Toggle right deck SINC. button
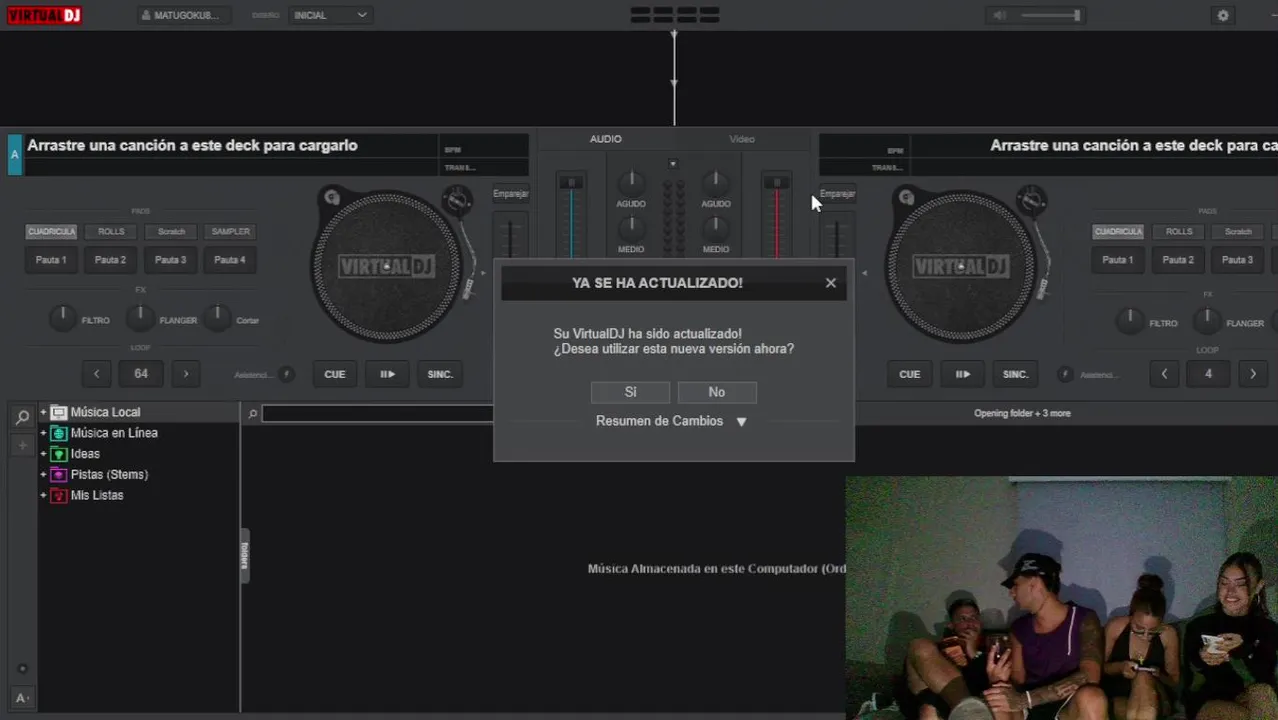This screenshot has width=1278, height=720. pyautogui.click(x=1015, y=374)
